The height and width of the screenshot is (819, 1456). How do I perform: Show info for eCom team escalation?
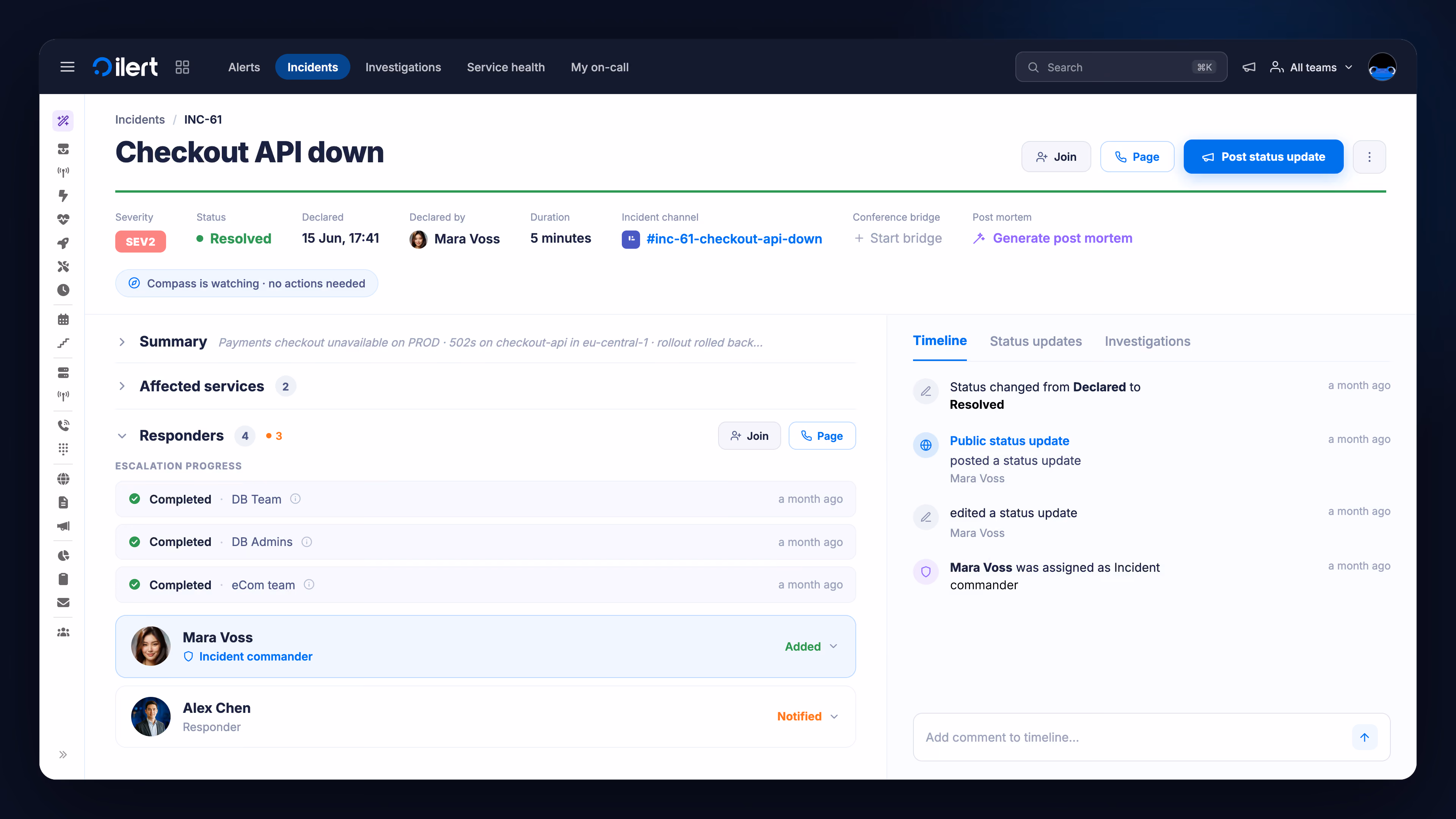pyautogui.click(x=309, y=584)
